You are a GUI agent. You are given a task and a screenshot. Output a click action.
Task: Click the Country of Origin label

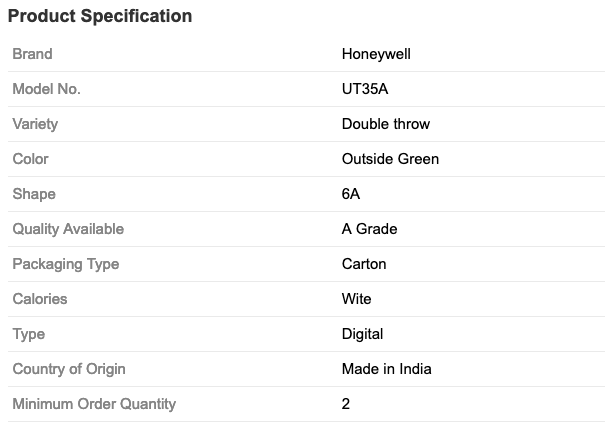pyautogui.click(x=69, y=369)
